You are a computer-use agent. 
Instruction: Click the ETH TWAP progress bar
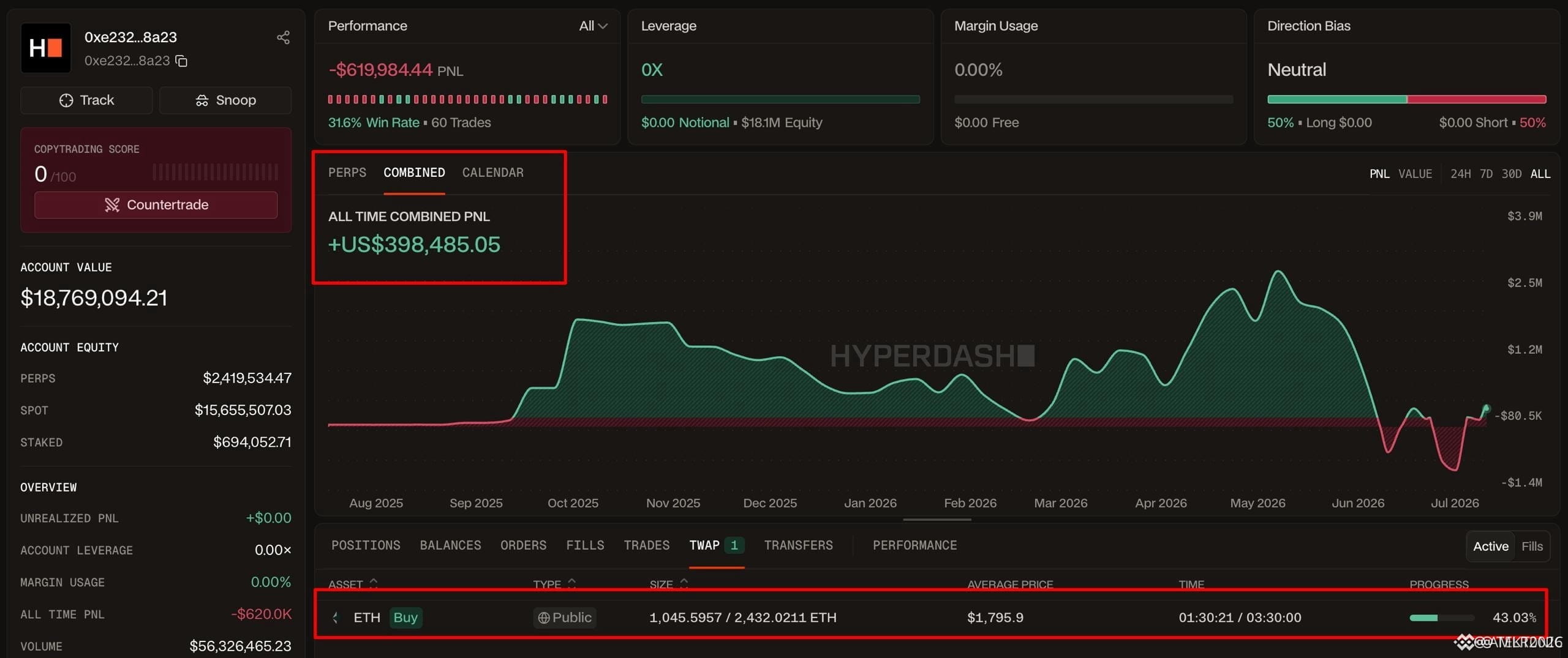point(1441,618)
